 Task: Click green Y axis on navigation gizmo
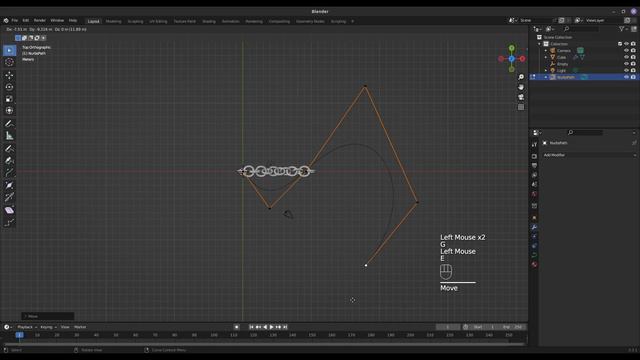(x=511, y=48)
